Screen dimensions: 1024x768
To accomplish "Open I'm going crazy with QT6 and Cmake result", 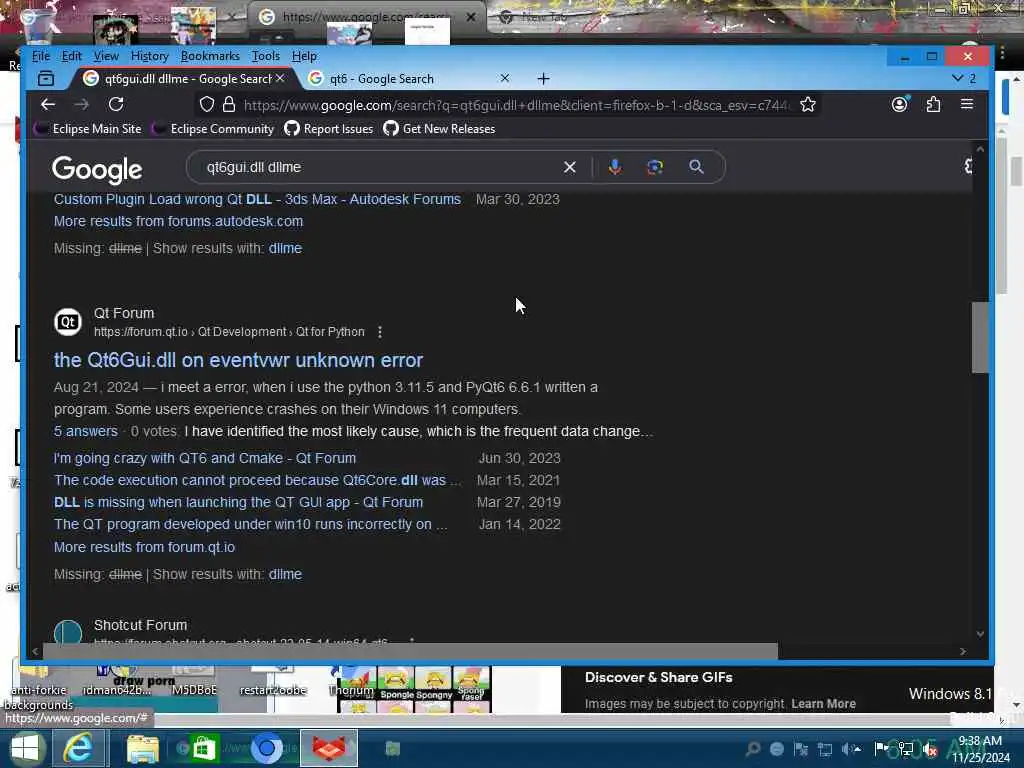I will (205, 458).
